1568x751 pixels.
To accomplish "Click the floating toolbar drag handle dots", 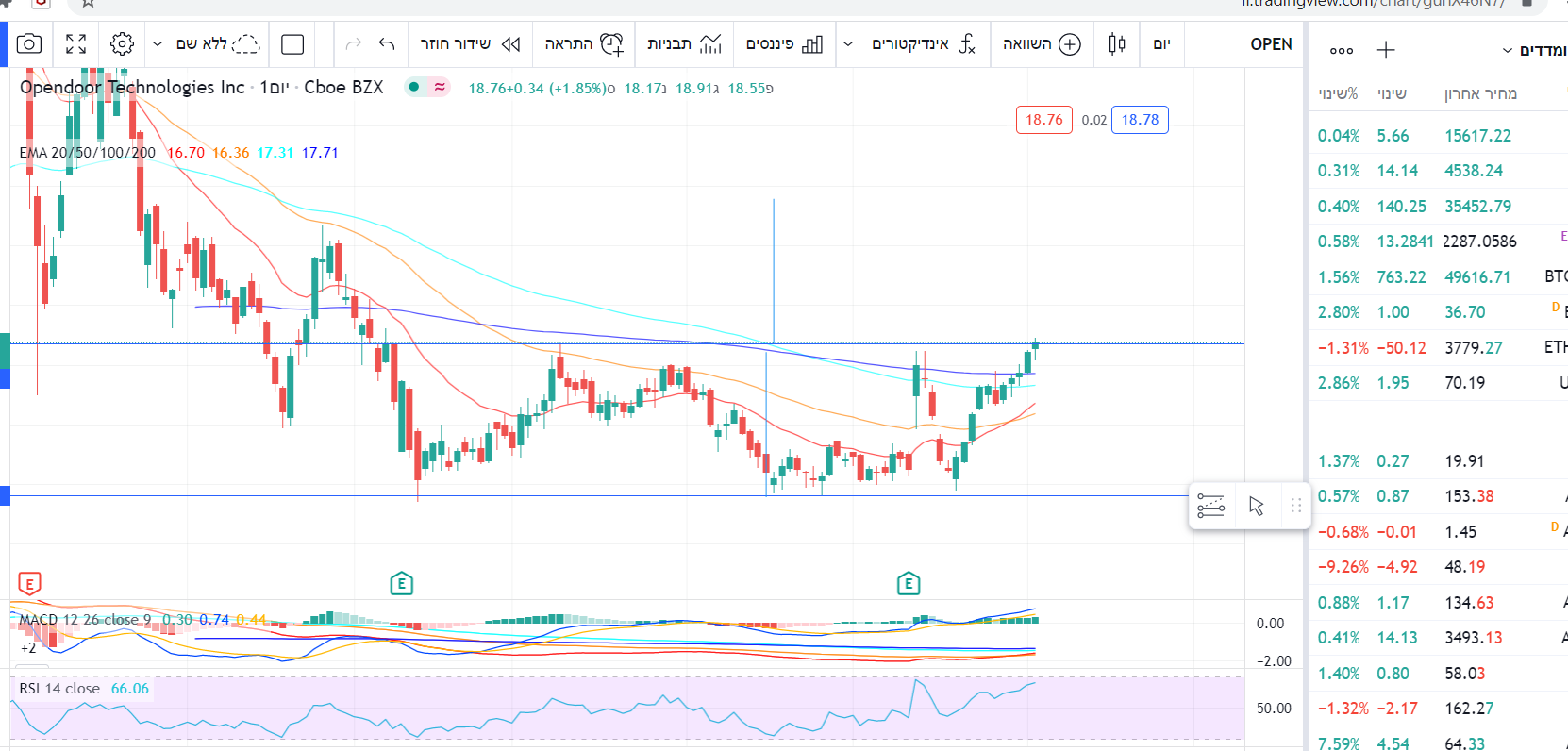I will pyautogui.click(x=1296, y=506).
